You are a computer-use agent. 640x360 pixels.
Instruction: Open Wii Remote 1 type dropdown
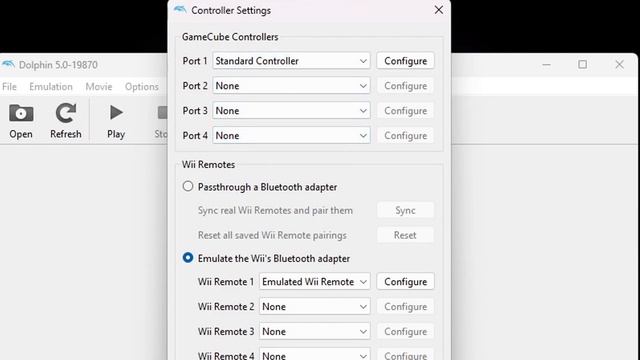pos(314,282)
